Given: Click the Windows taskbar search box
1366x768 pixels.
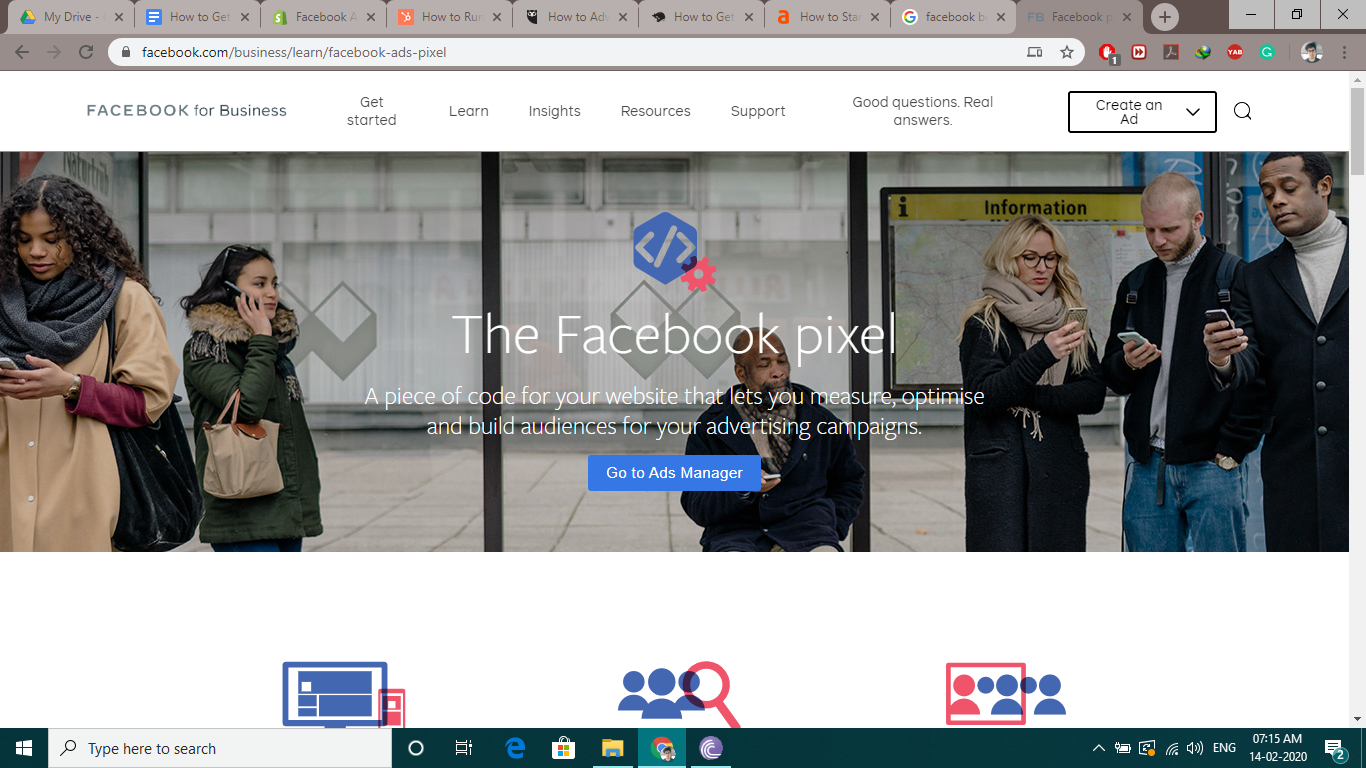Looking at the screenshot, I should [220, 748].
